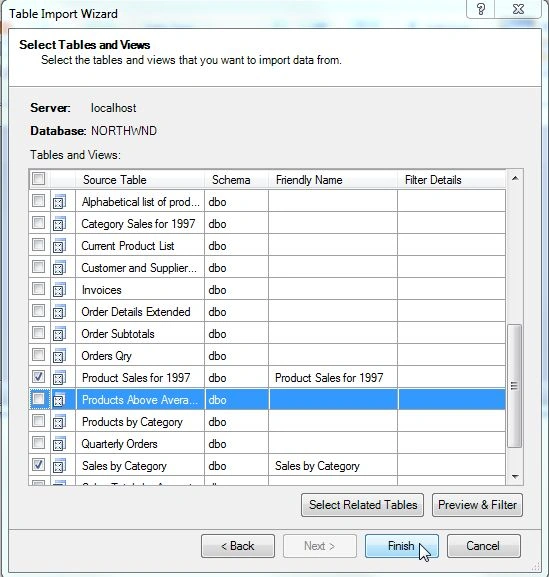Click the scroll up arrow of the table list
549x577 pixels.
(515, 178)
